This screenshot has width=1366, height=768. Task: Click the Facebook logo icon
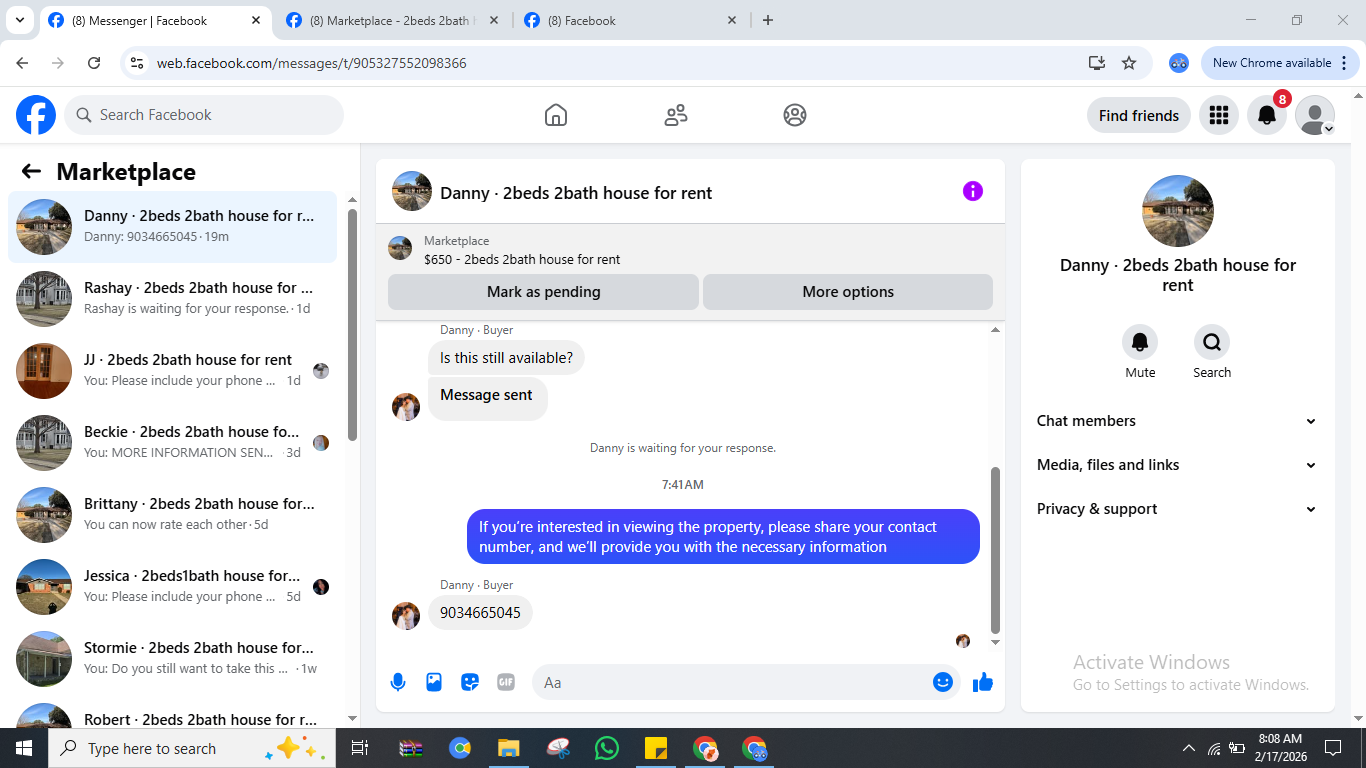click(x=36, y=115)
